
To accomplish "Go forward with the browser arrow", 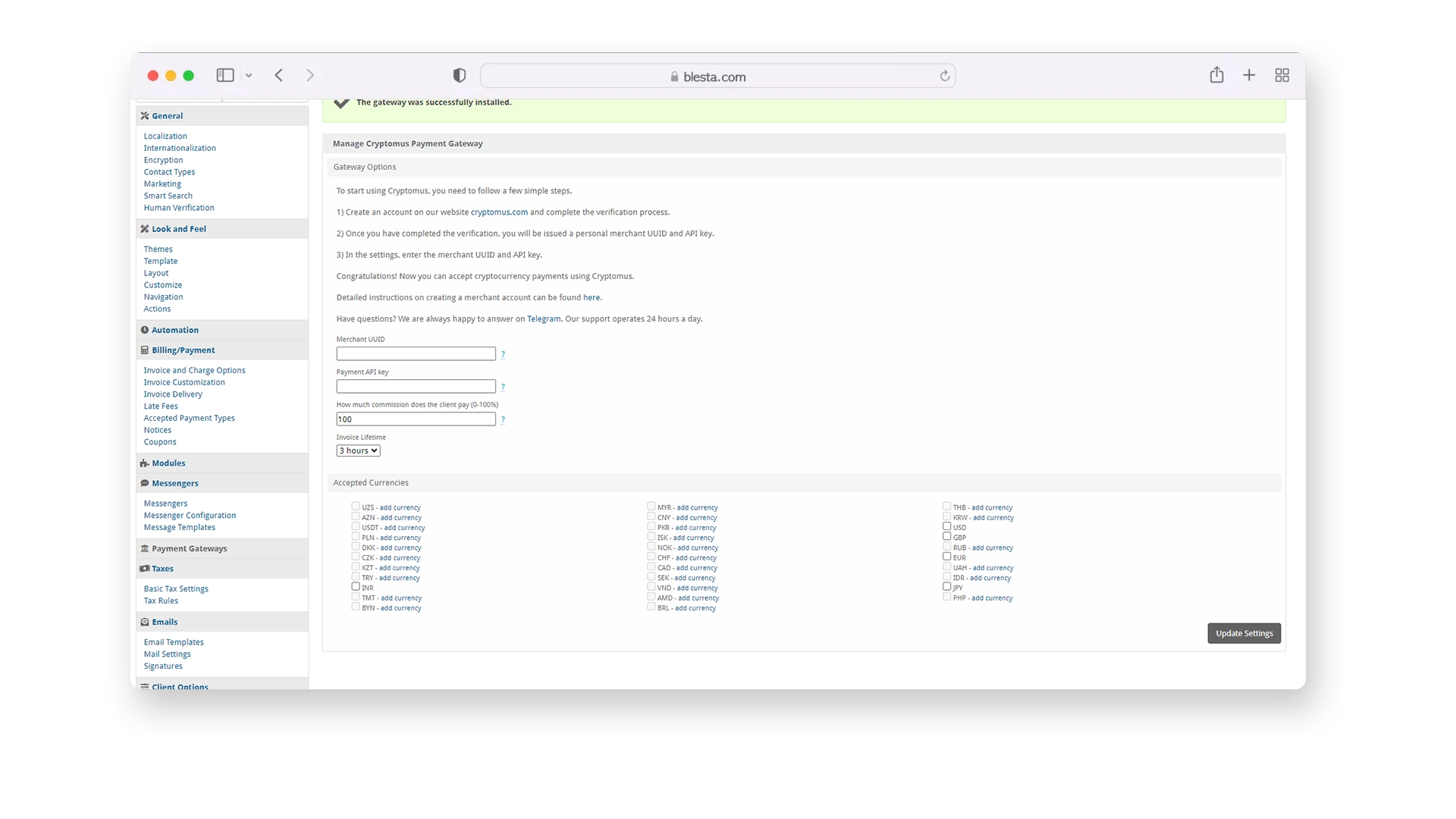I will [x=310, y=75].
